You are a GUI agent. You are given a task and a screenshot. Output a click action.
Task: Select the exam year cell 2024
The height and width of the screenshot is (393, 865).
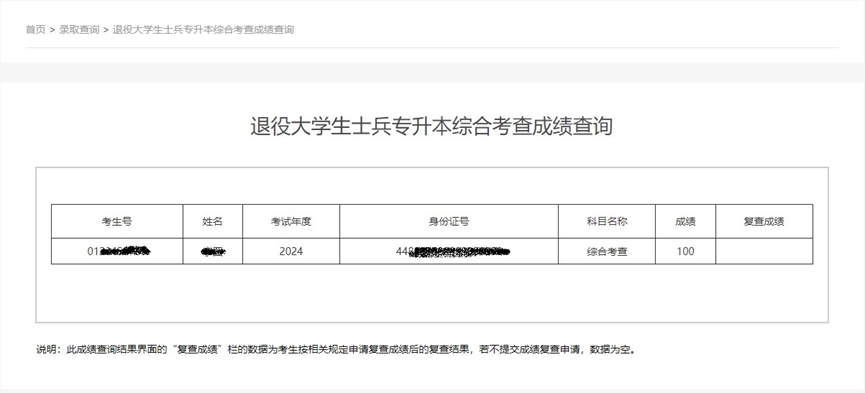[x=291, y=251]
